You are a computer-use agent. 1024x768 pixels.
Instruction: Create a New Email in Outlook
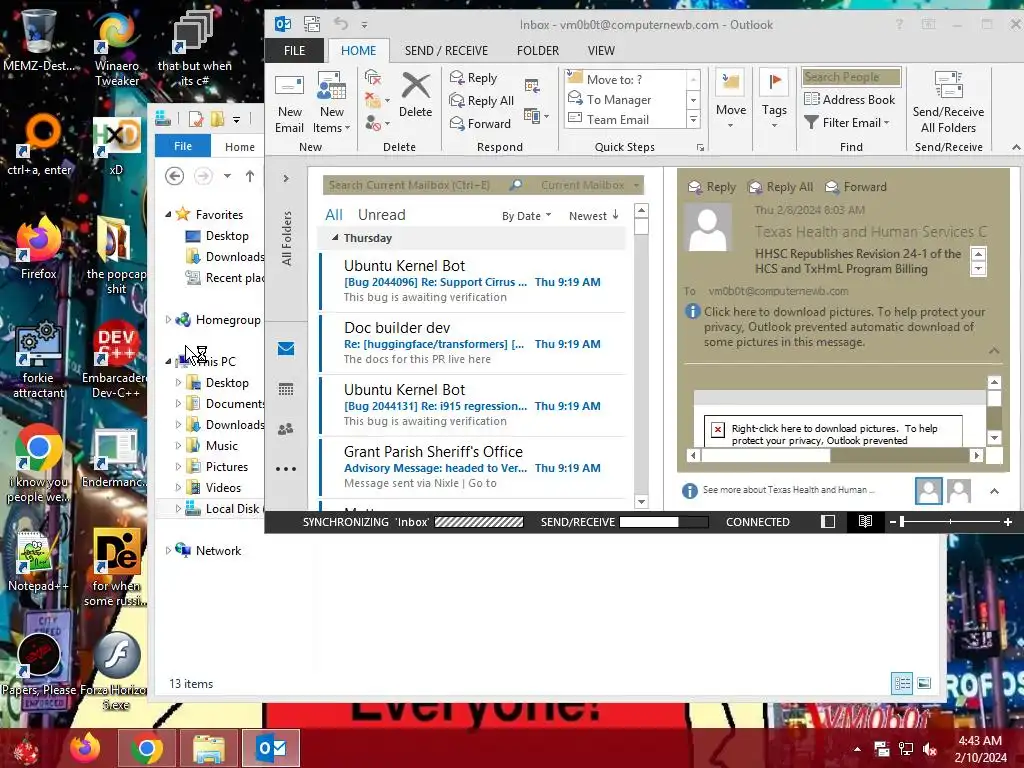click(289, 103)
